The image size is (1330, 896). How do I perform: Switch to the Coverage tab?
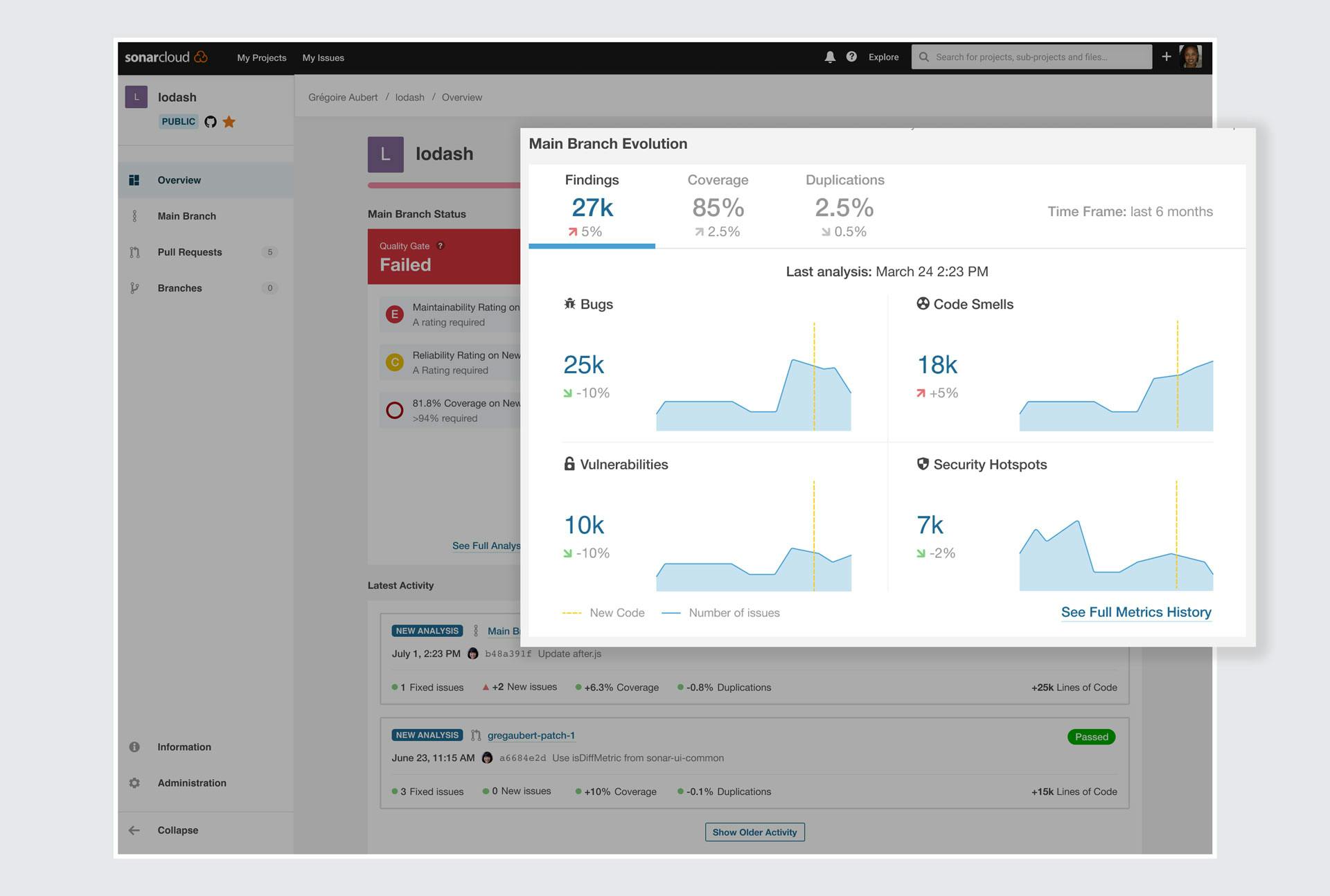click(x=718, y=206)
